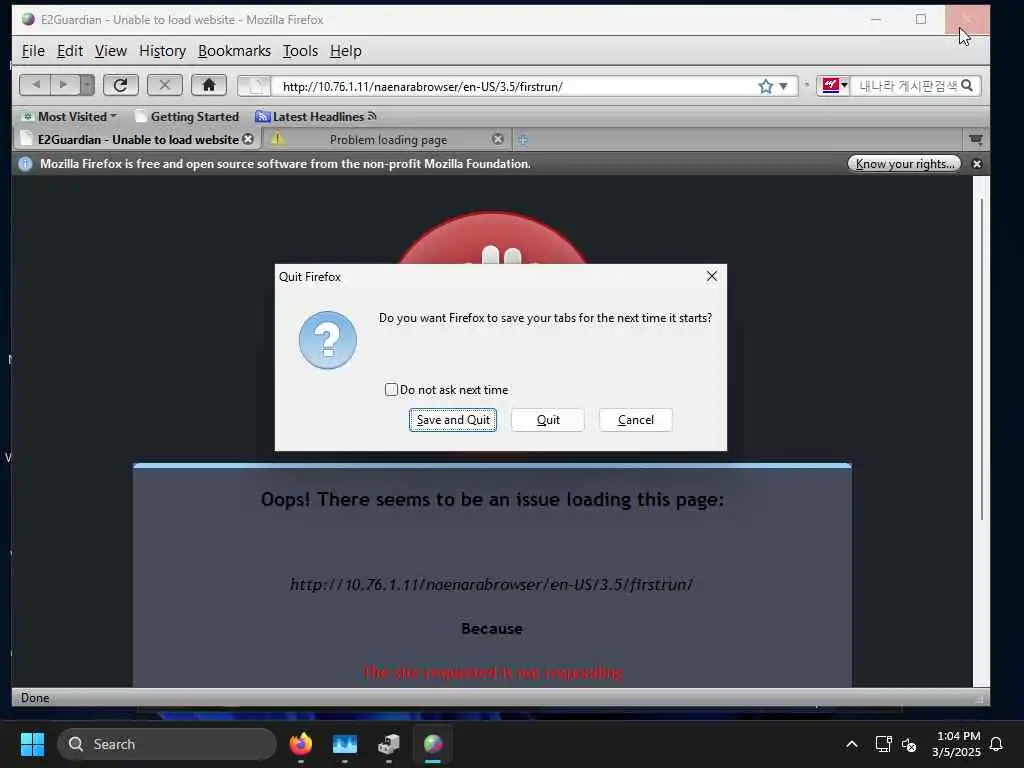Viewport: 1024px width, 768px height.
Task: Open the Bookmarks menu
Action: 234,51
